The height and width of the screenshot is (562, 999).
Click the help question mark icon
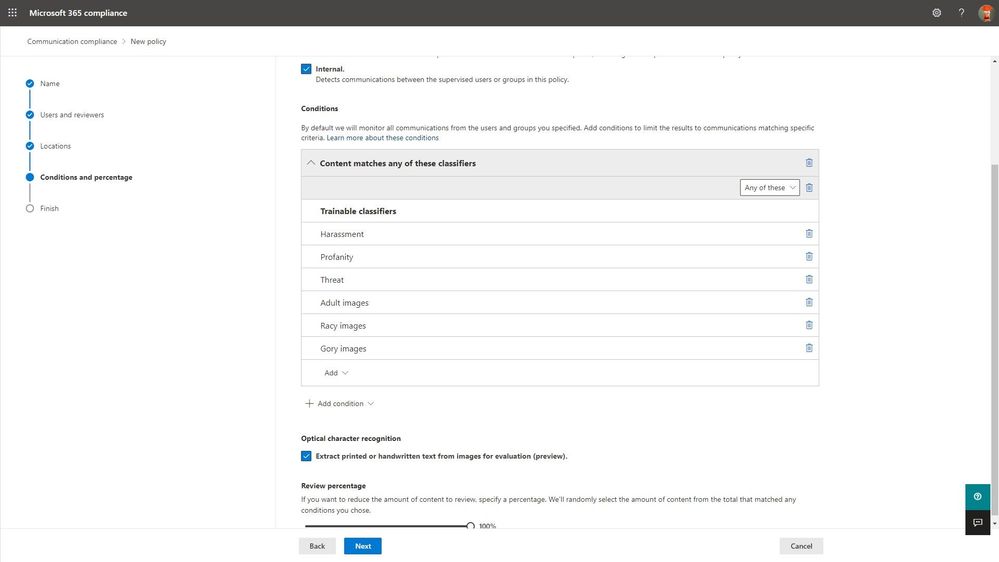961,13
